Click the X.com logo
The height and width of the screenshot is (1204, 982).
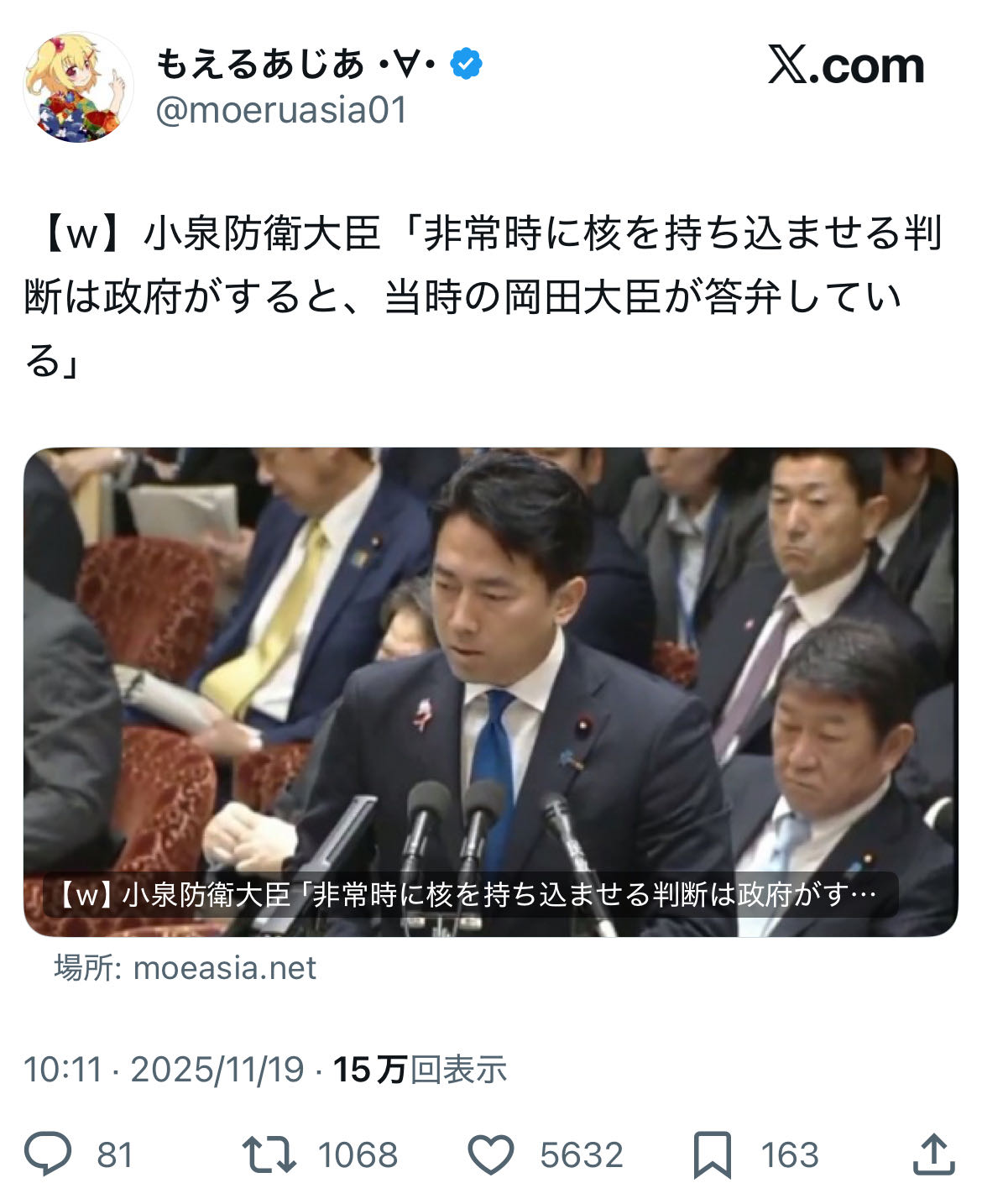coord(846,65)
